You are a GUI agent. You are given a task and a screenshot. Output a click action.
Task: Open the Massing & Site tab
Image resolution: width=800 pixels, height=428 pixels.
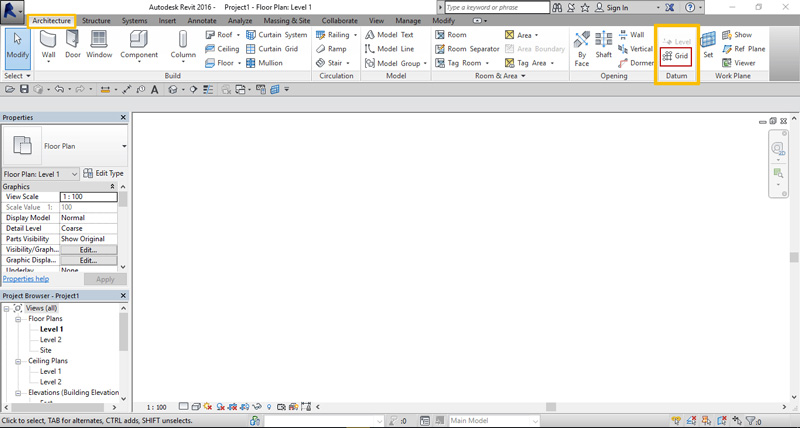(287, 21)
